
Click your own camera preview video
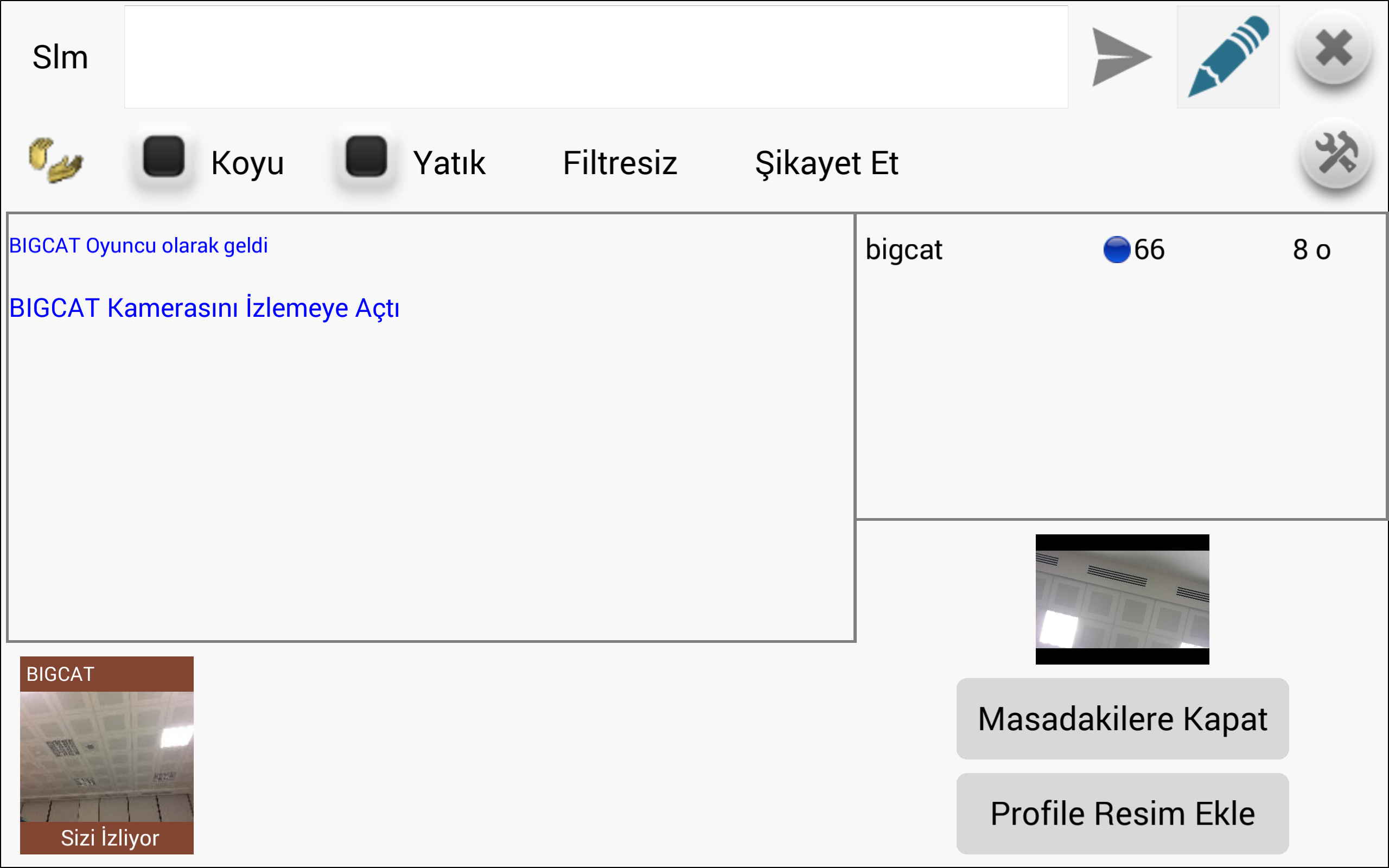tap(1122, 599)
